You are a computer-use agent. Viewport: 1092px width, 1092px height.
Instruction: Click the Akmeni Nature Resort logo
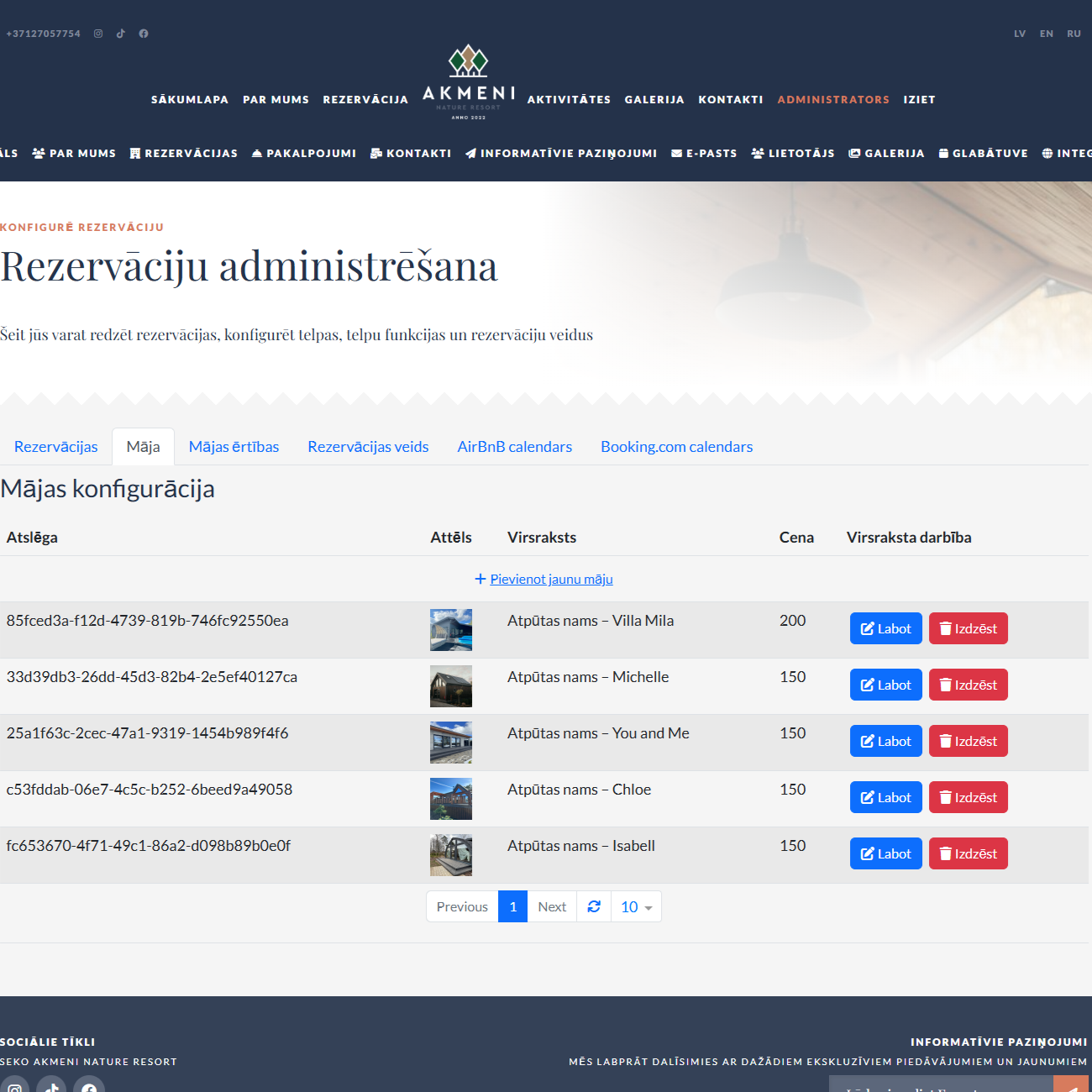(468, 82)
